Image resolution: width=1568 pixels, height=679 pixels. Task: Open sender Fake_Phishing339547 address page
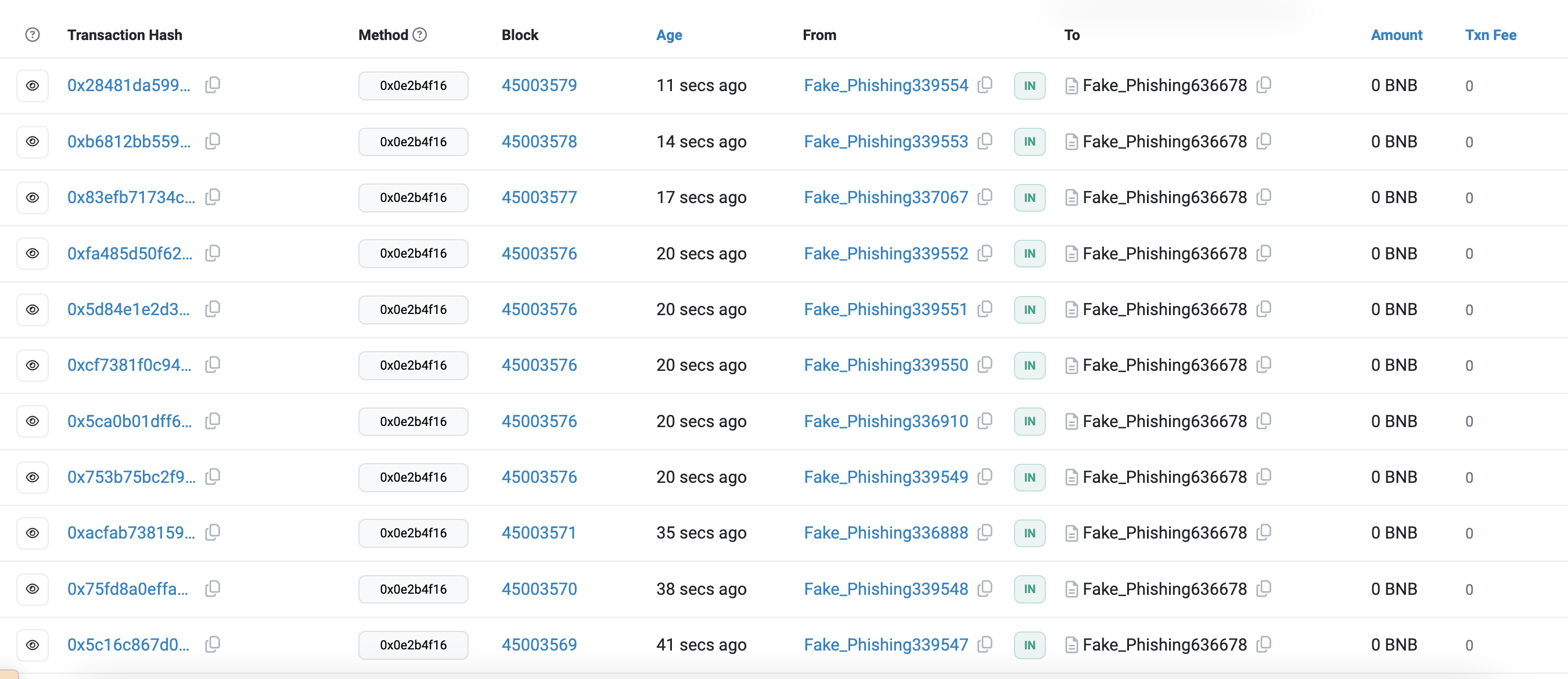tap(886, 645)
